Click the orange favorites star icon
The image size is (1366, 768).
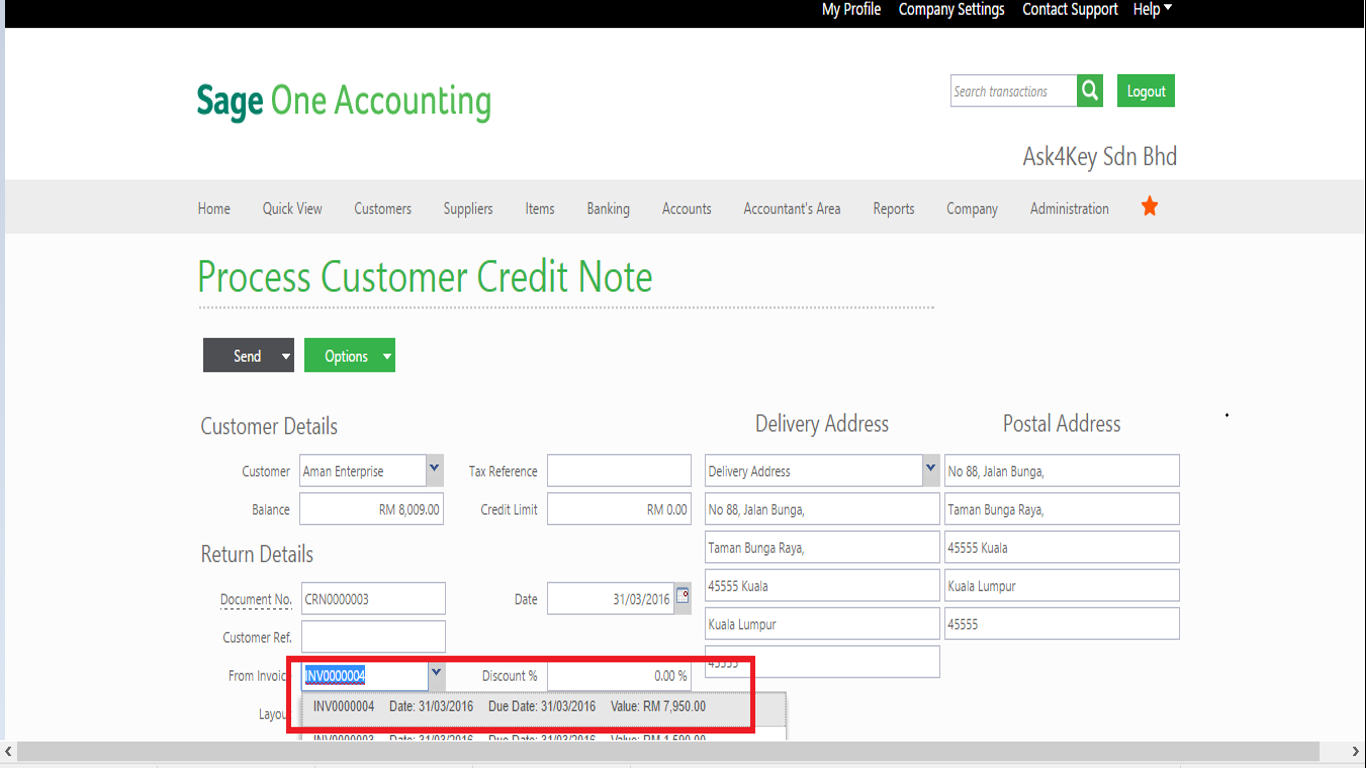(x=1150, y=207)
